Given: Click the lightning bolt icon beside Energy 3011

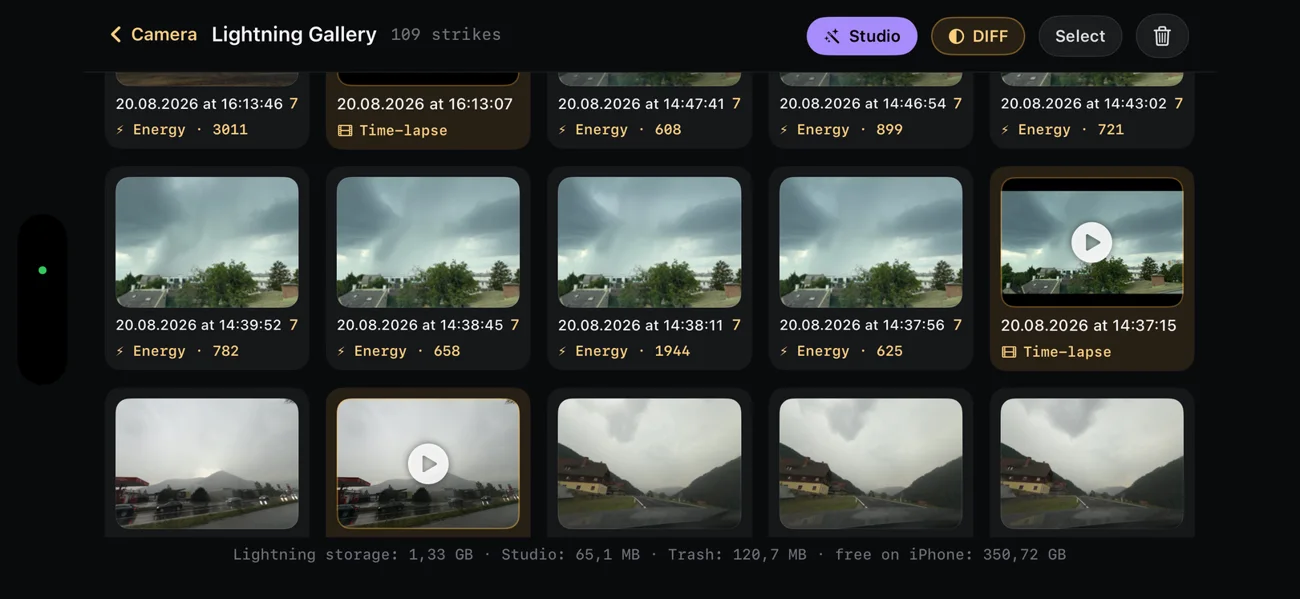Looking at the screenshot, I should (x=120, y=130).
